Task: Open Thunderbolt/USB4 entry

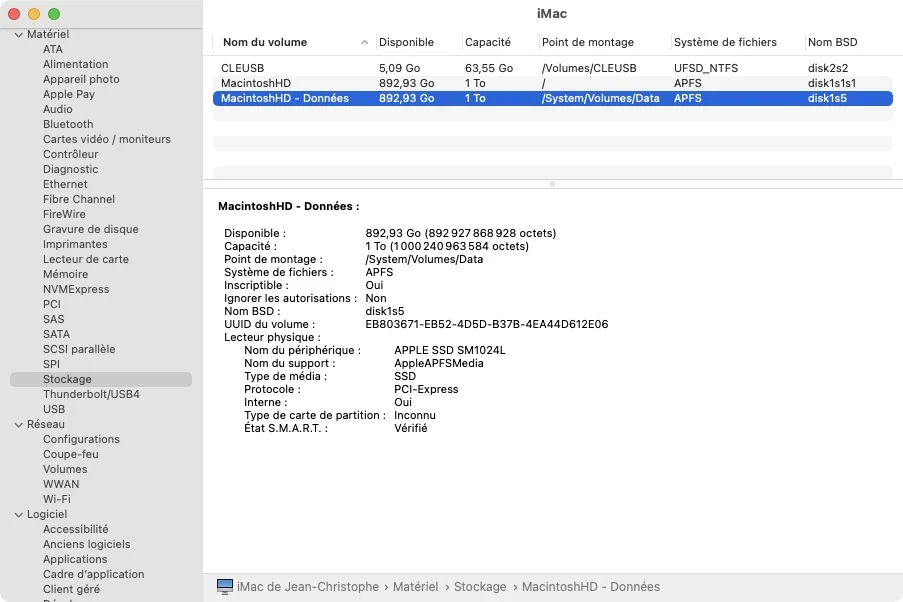Action: tap(91, 394)
